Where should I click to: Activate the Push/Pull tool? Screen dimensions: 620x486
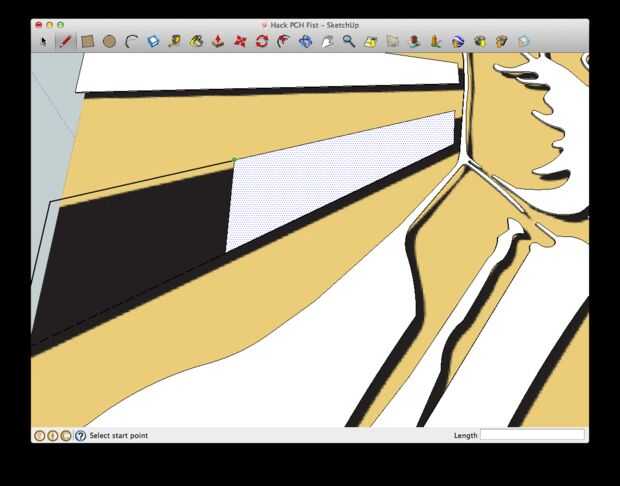pos(218,41)
